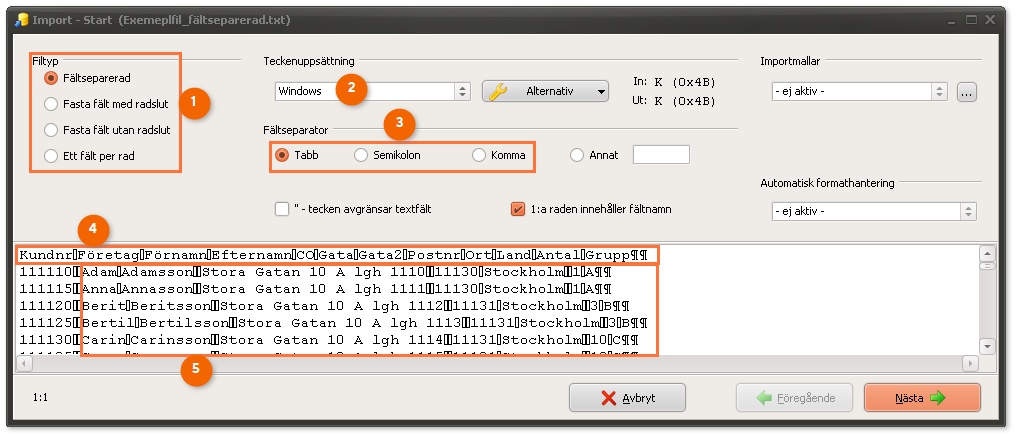Viewport: 1016px width, 437px height.
Task: Click preview row 111120 Berit Beritsson
Action: click(x=324, y=305)
